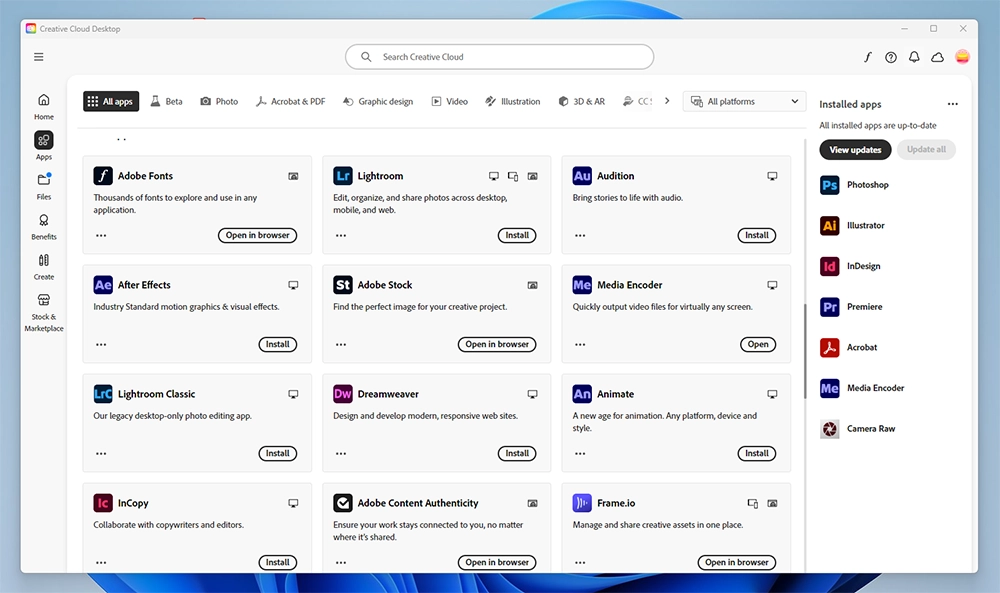1000x593 pixels.
Task: Select the All apps tab
Action: 111,101
